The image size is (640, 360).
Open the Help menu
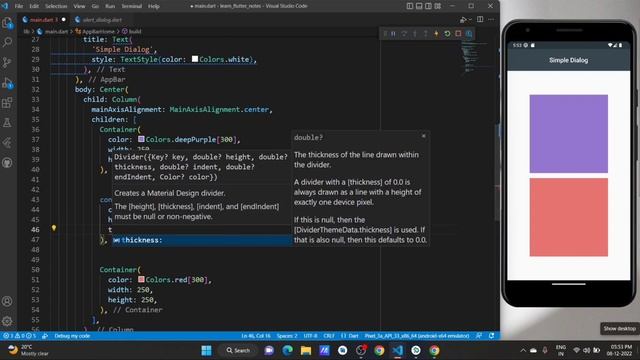153,6
